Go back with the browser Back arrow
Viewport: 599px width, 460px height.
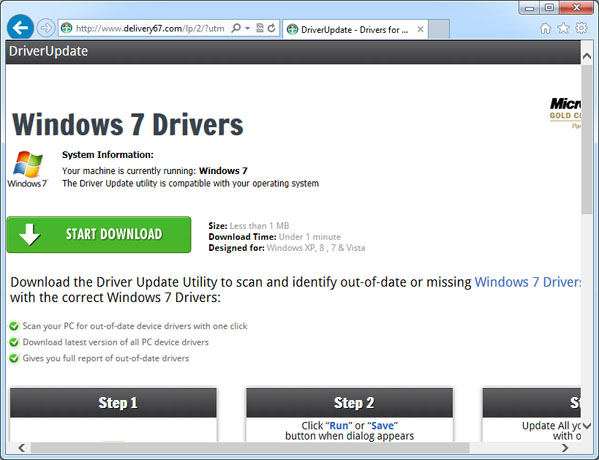[20, 28]
